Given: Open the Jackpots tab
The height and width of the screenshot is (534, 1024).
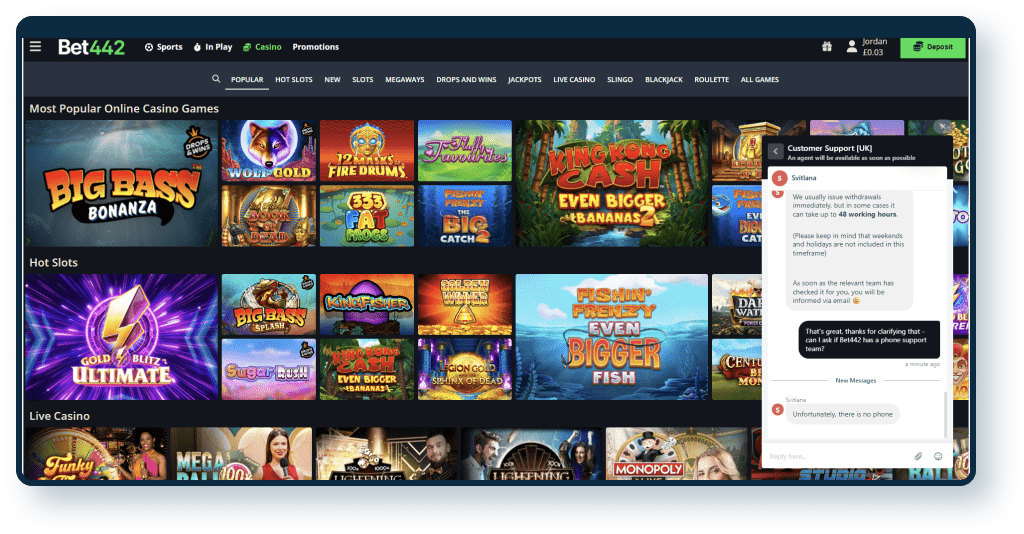Looking at the screenshot, I should click(524, 80).
